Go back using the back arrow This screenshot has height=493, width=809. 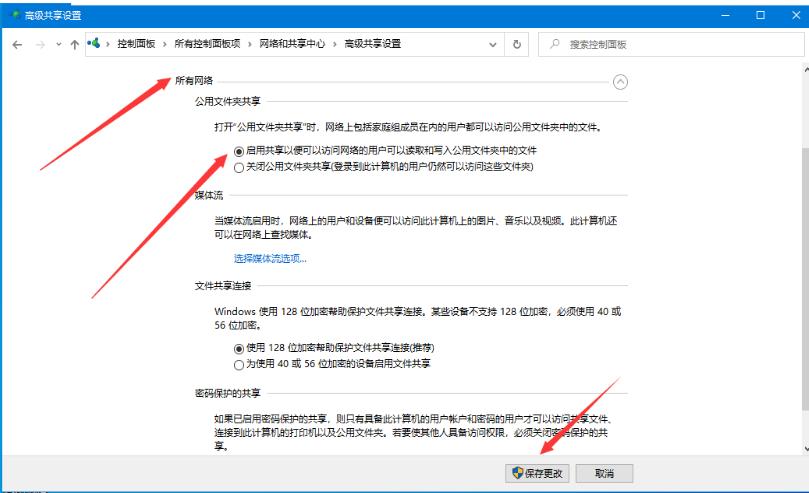(18, 45)
